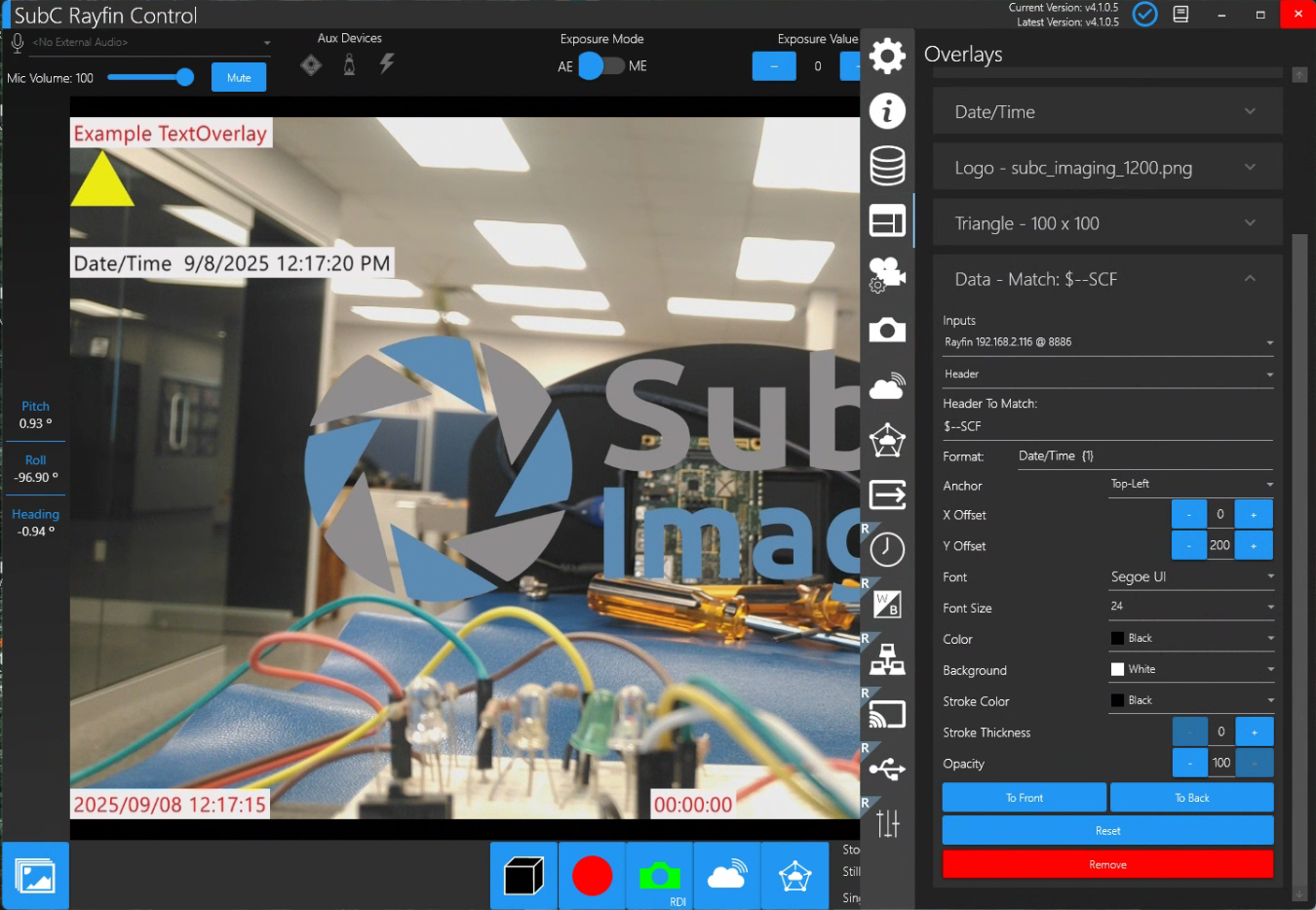Image resolution: width=1316 pixels, height=910 pixels.
Task: Click the red record button
Action: (x=592, y=876)
